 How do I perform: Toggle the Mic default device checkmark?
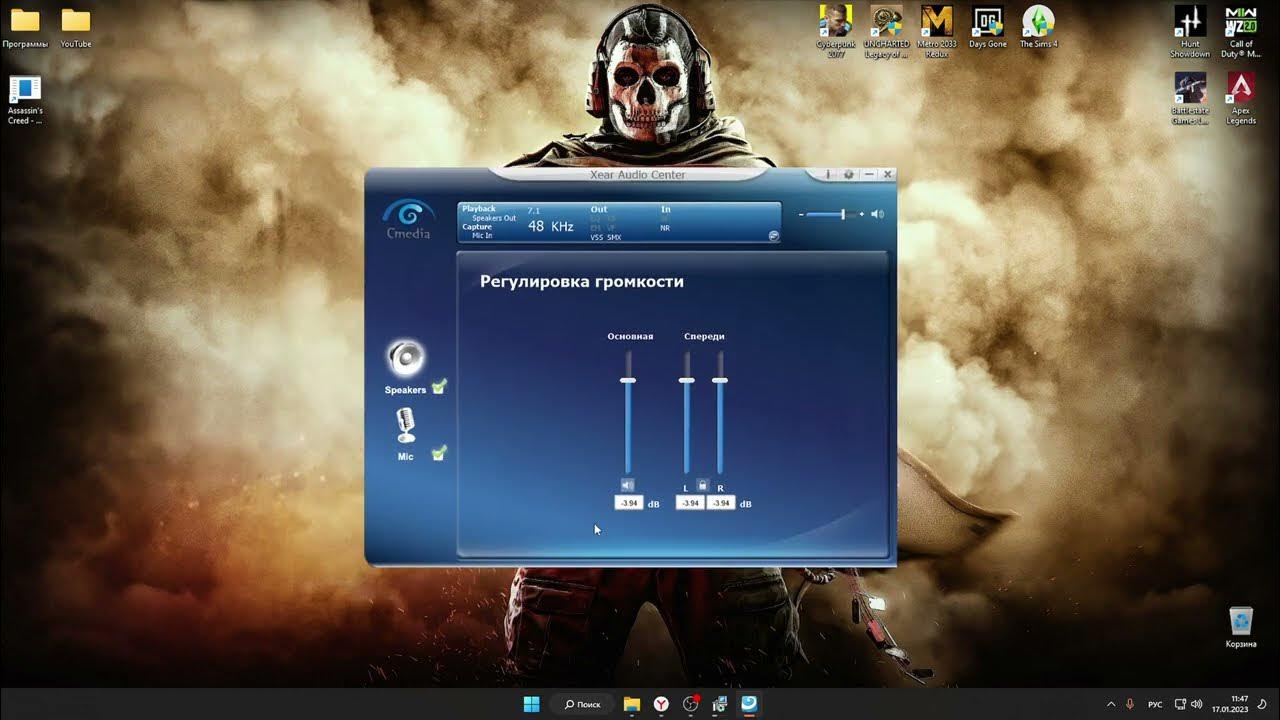tap(439, 453)
